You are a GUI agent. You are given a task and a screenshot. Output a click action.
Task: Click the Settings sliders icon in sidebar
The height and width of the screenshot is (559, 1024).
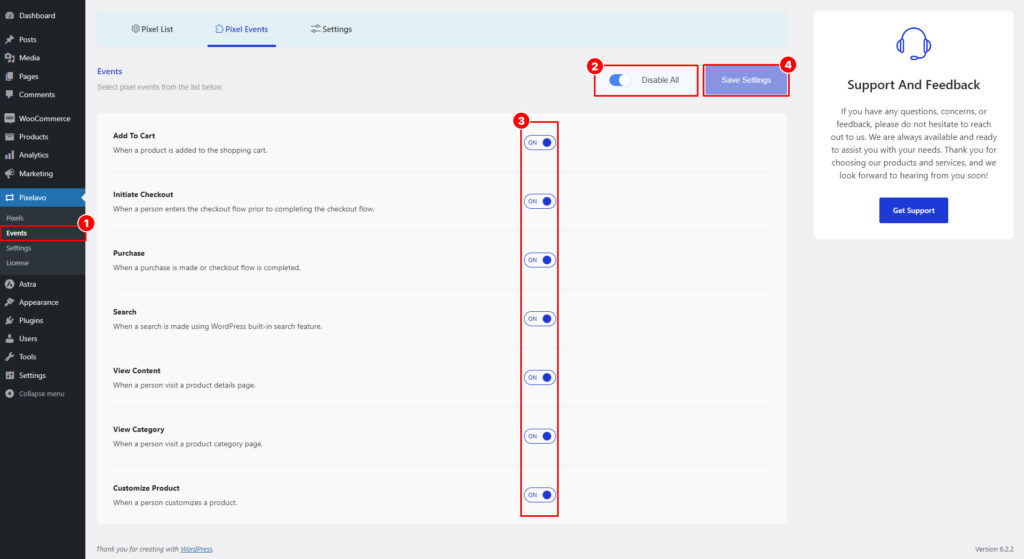[9, 375]
